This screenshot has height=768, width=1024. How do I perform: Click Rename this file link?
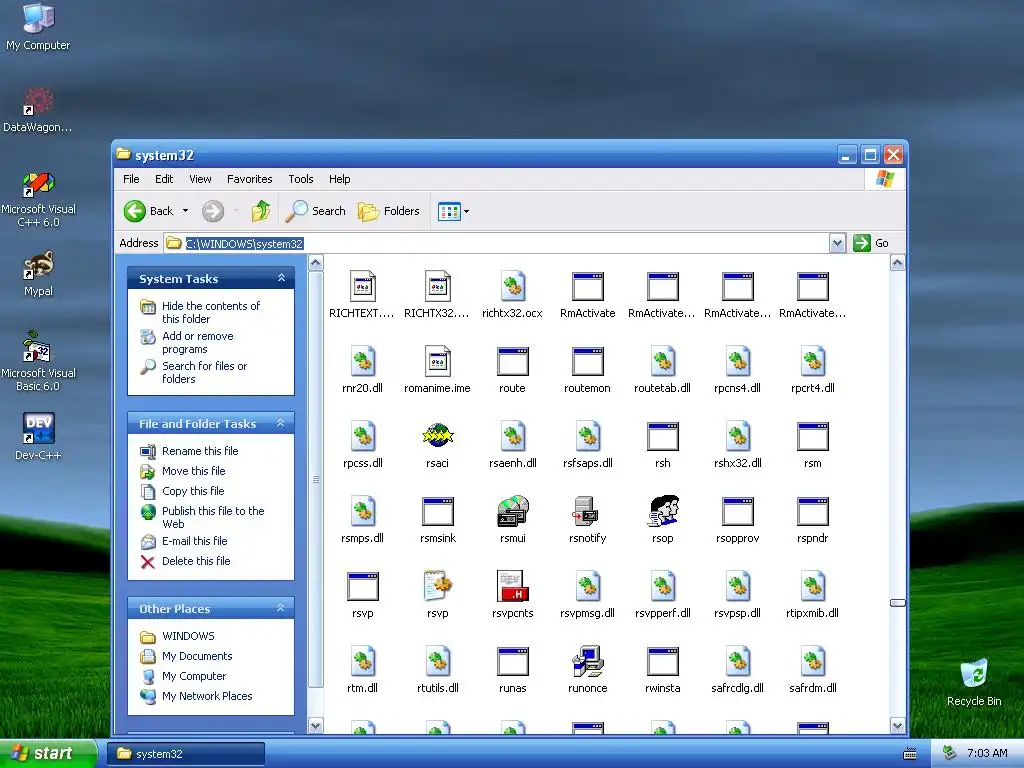point(200,451)
